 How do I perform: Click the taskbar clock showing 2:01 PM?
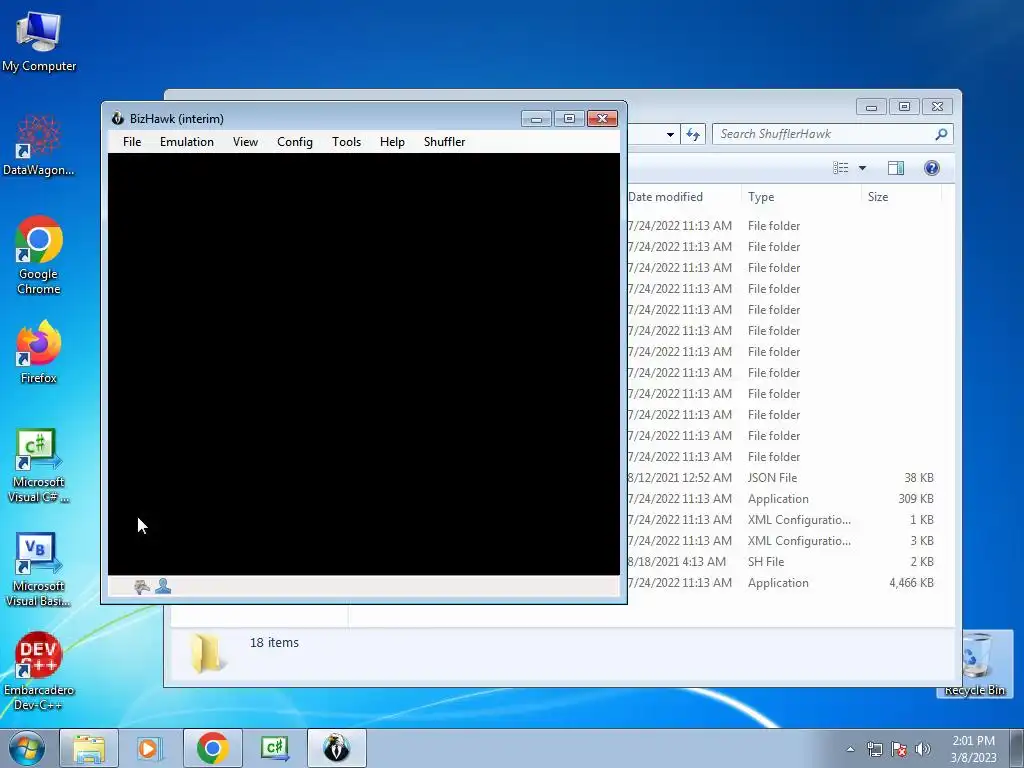[973, 749]
